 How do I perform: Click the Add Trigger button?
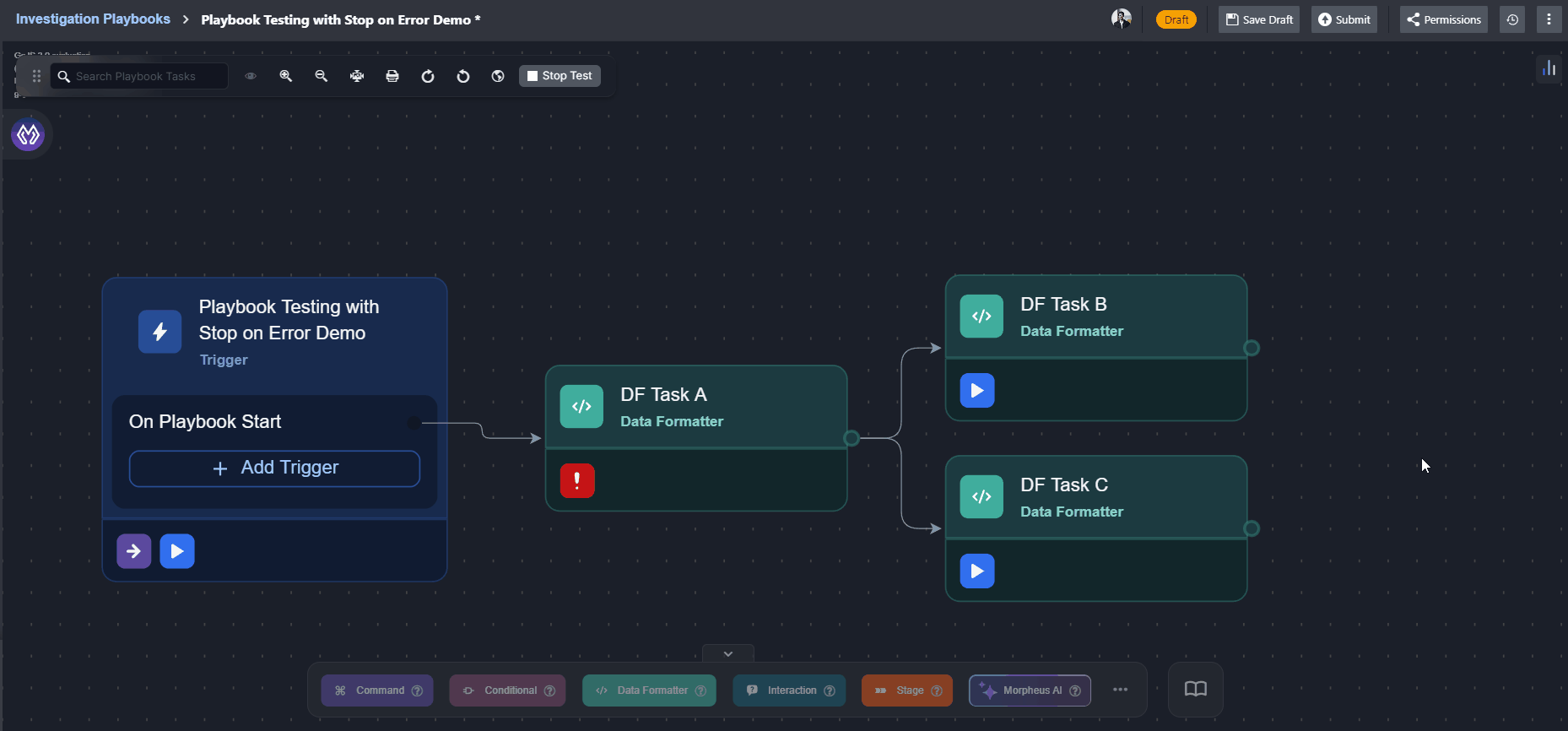pos(274,468)
